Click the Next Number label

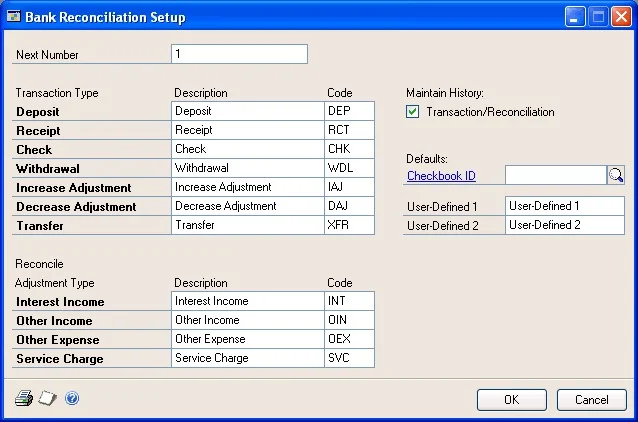coord(47,55)
